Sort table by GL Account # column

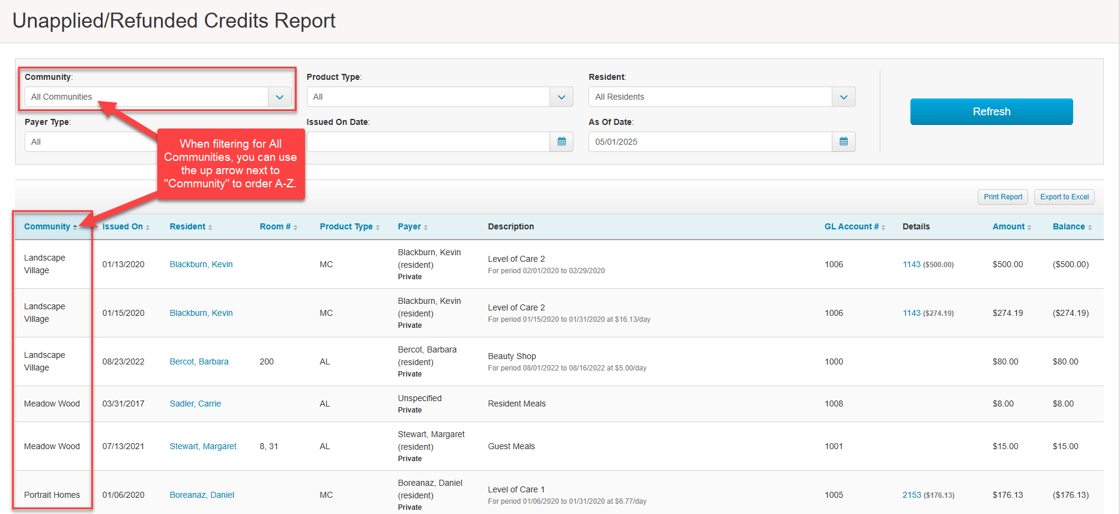pyautogui.click(x=855, y=227)
